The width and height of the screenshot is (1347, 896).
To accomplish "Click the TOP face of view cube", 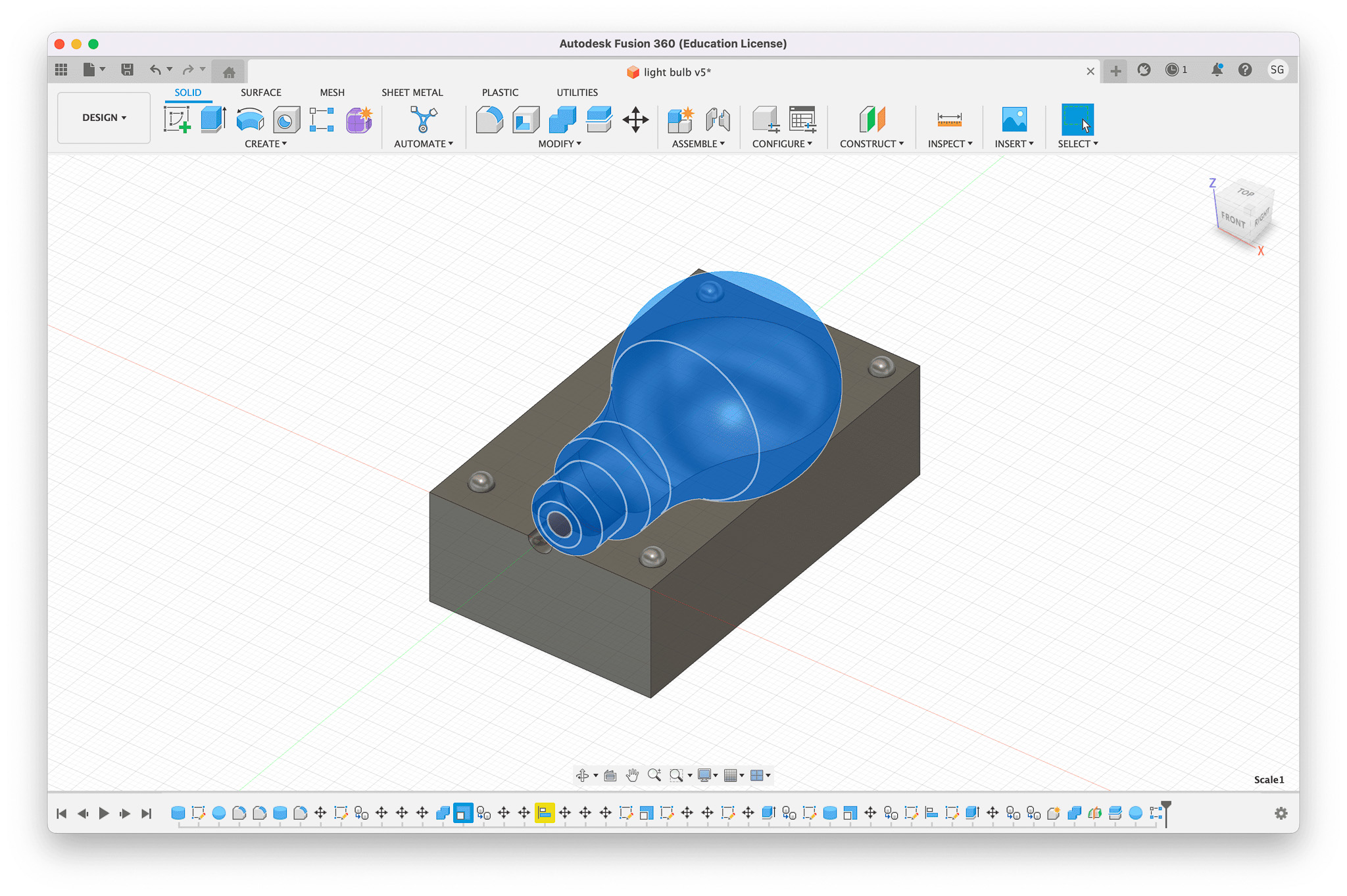I will pyautogui.click(x=1246, y=193).
